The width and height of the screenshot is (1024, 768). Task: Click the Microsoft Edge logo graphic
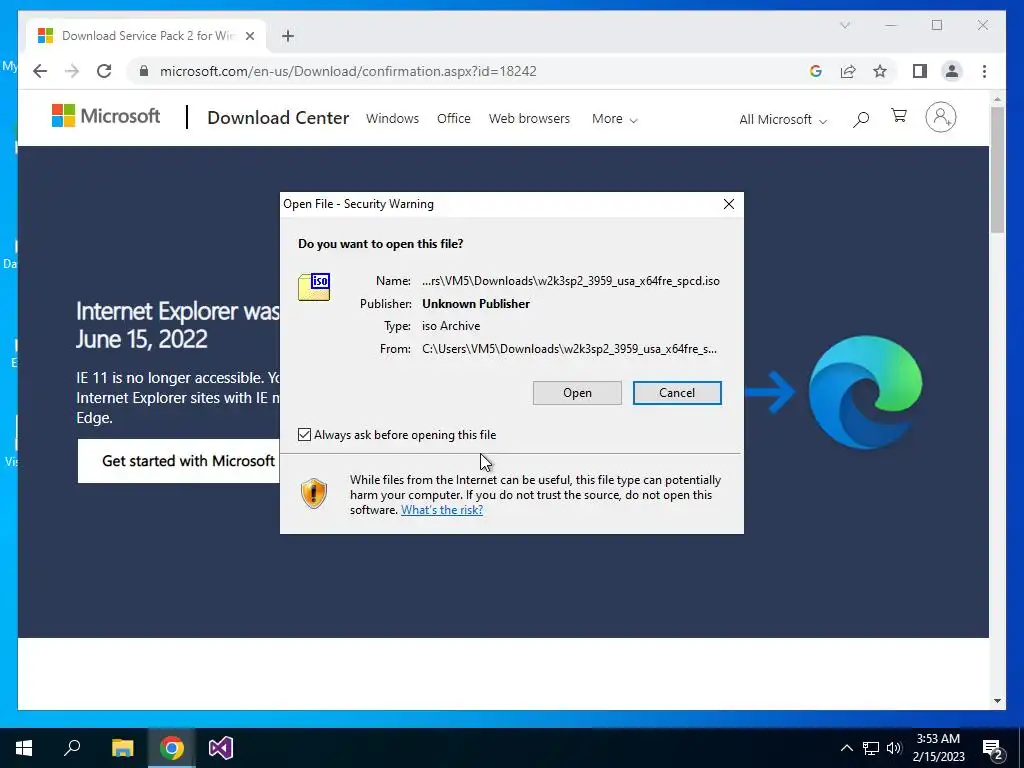[x=865, y=392]
